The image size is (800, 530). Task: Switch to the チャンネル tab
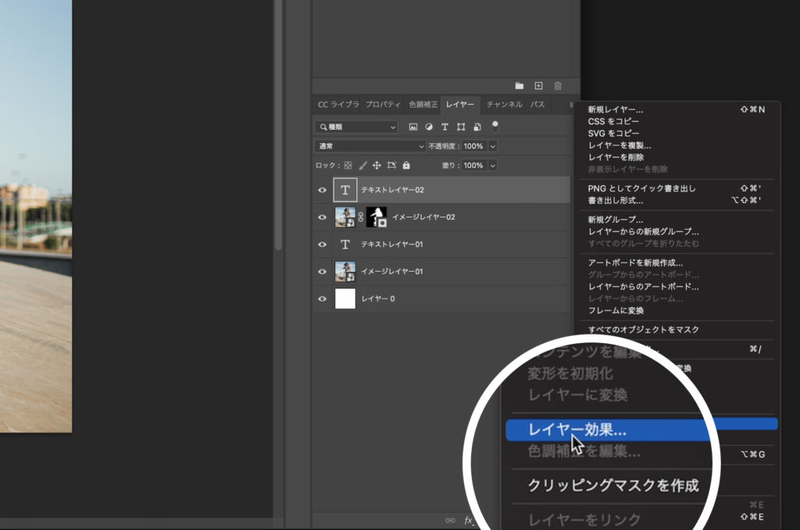pyautogui.click(x=504, y=105)
